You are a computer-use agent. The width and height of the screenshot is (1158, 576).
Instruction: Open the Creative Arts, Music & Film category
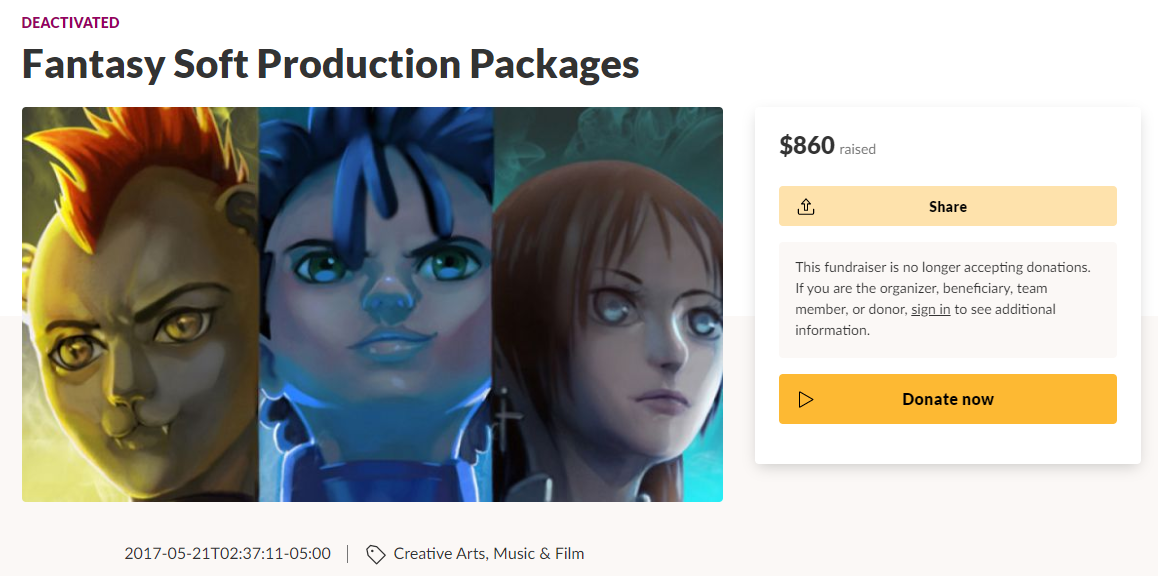pos(489,553)
